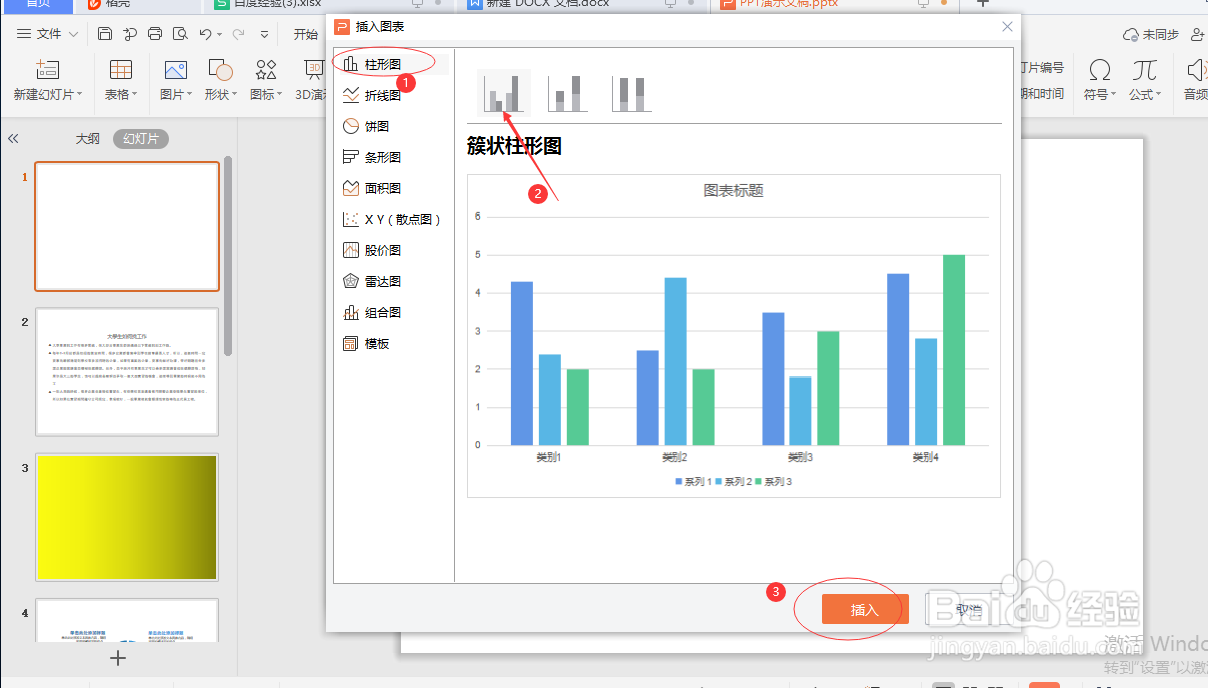Viewport: 1208px width, 688px height.
Task: Select slide 2 thumbnail with text
Action: (127, 372)
